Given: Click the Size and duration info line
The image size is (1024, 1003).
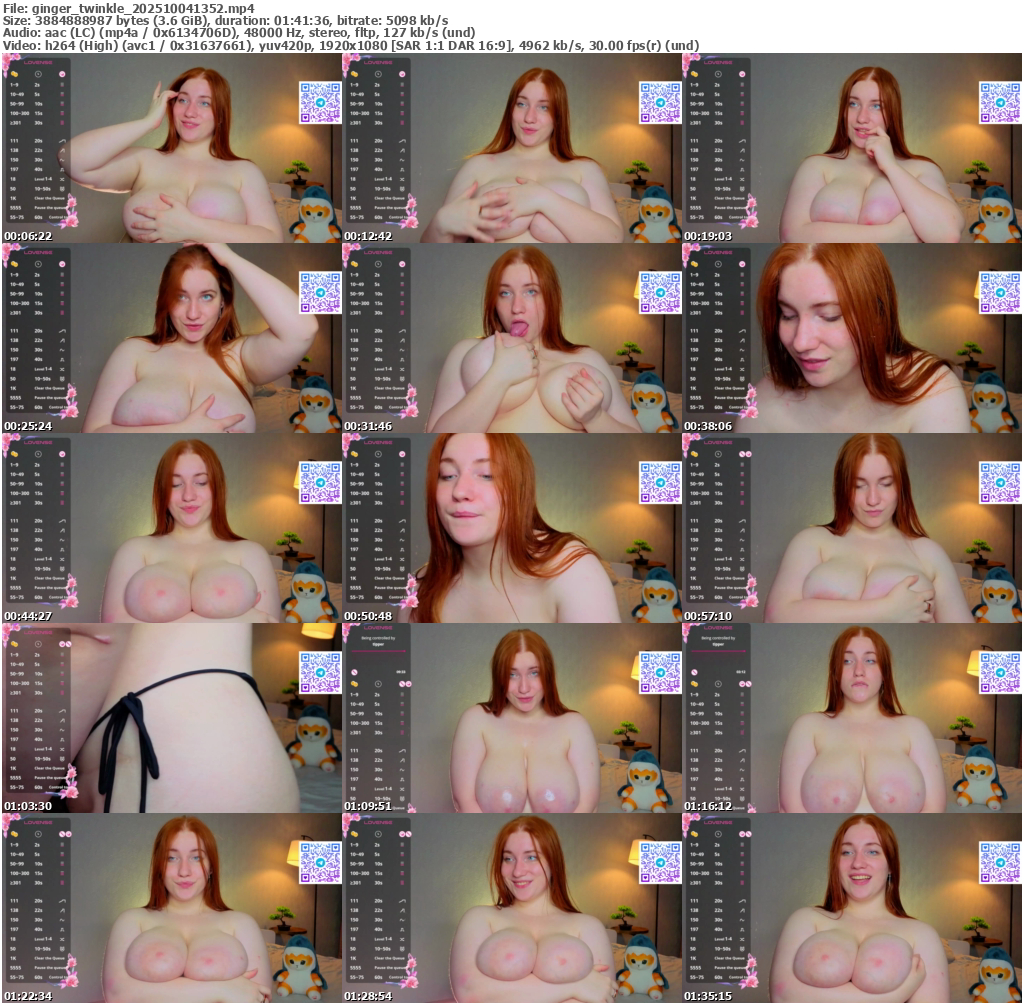Looking at the screenshot, I should click(225, 20).
